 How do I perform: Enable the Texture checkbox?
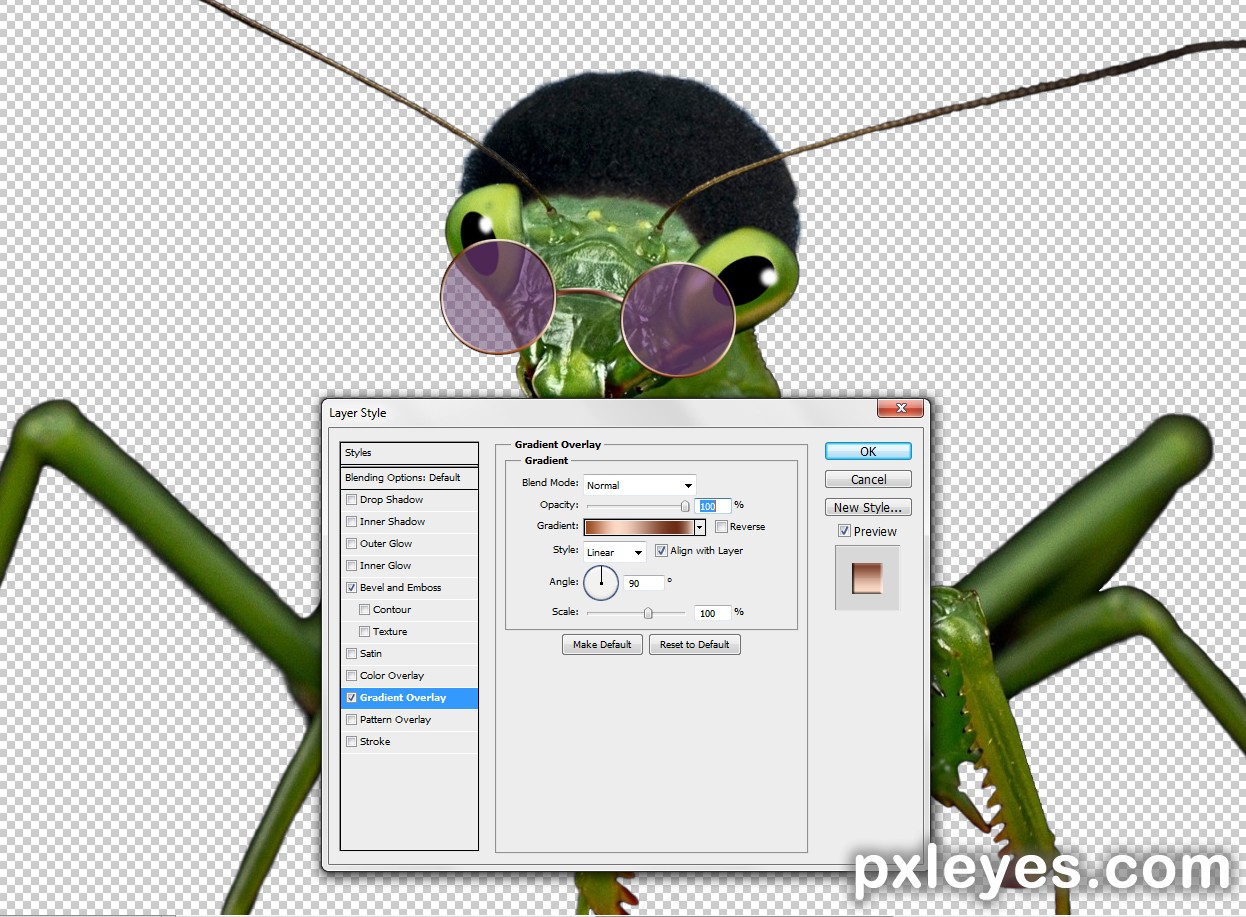(365, 632)
